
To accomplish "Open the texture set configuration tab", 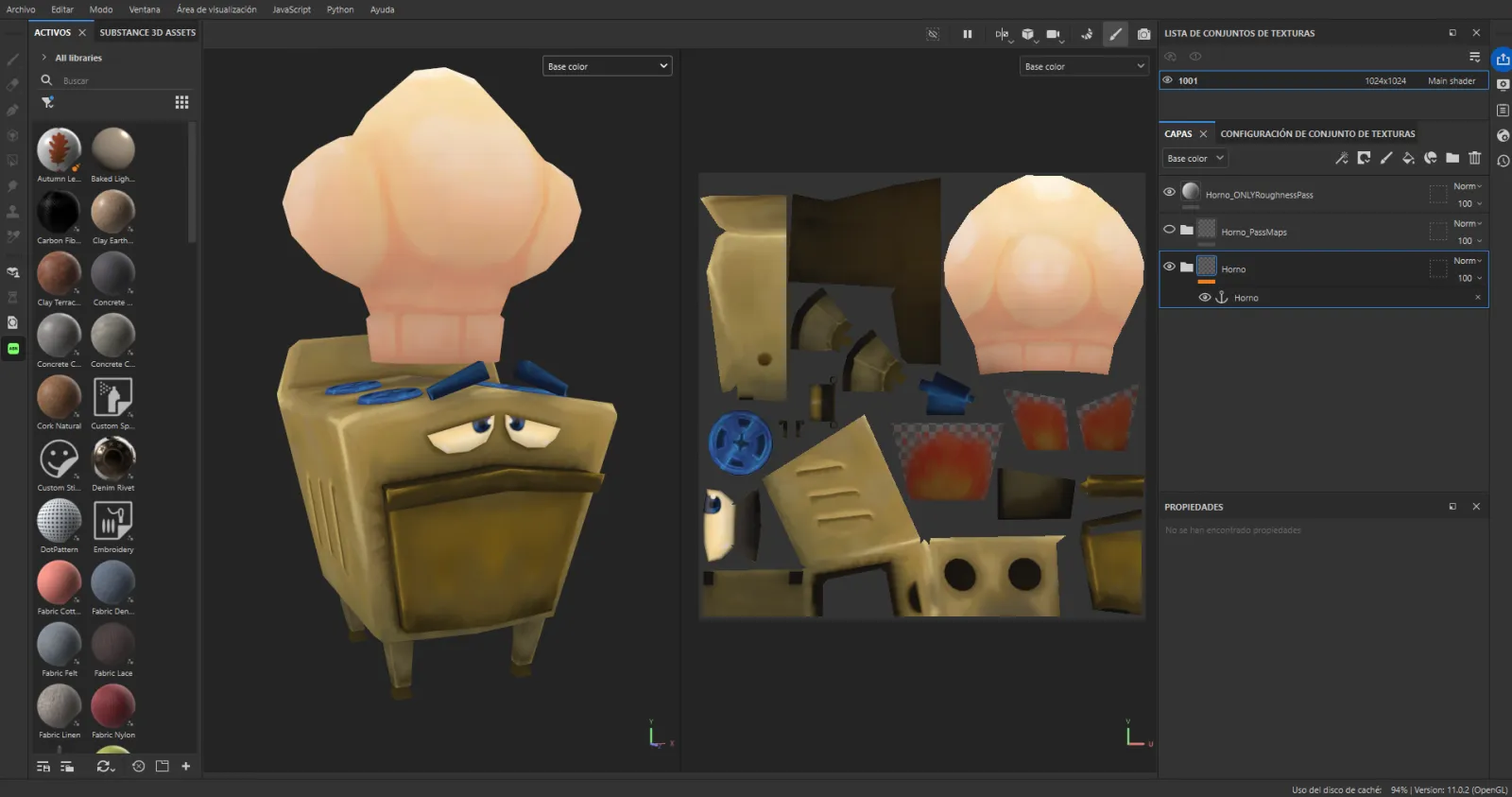I will point(1317,133).
